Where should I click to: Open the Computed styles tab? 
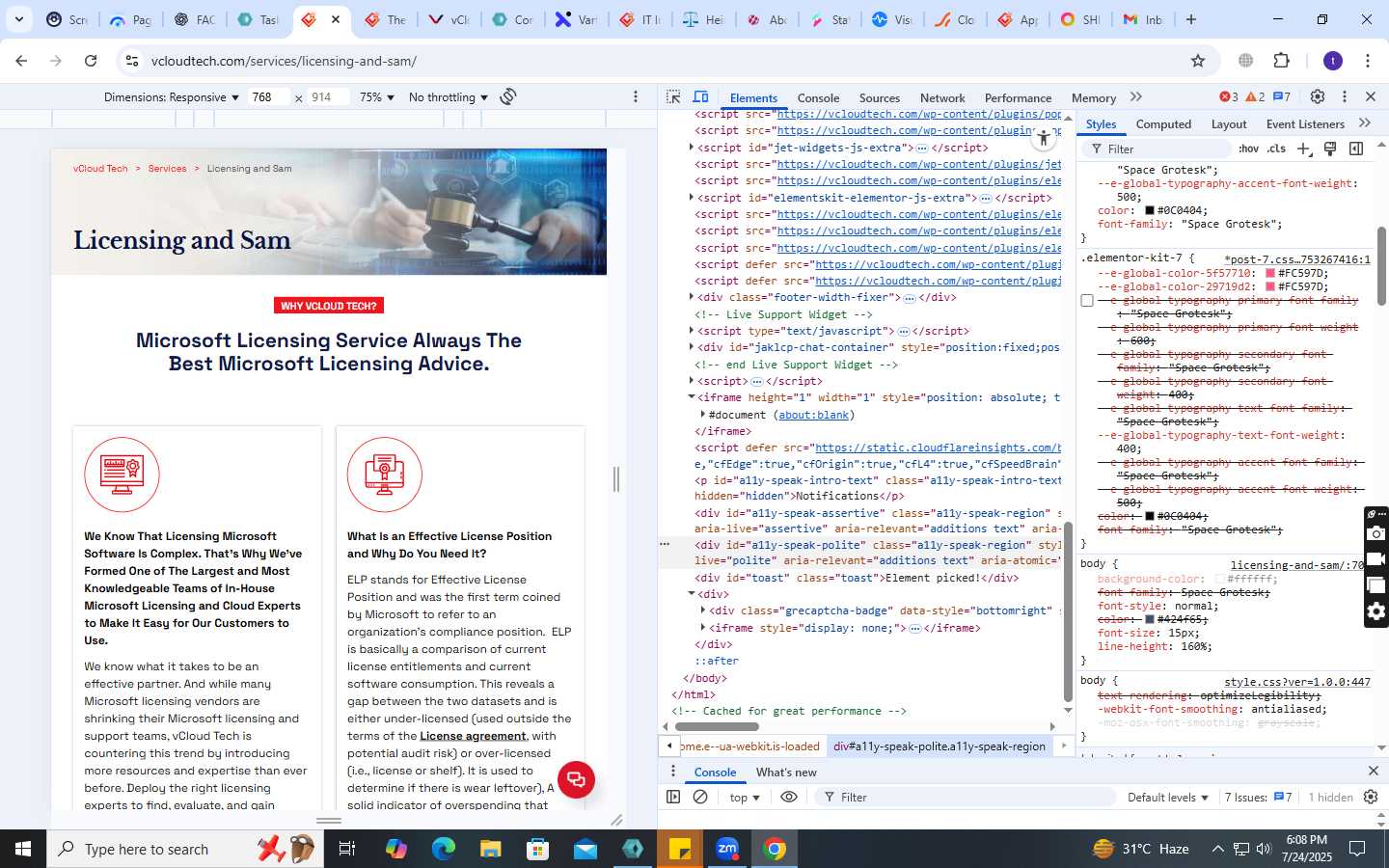pos(1163,124)
